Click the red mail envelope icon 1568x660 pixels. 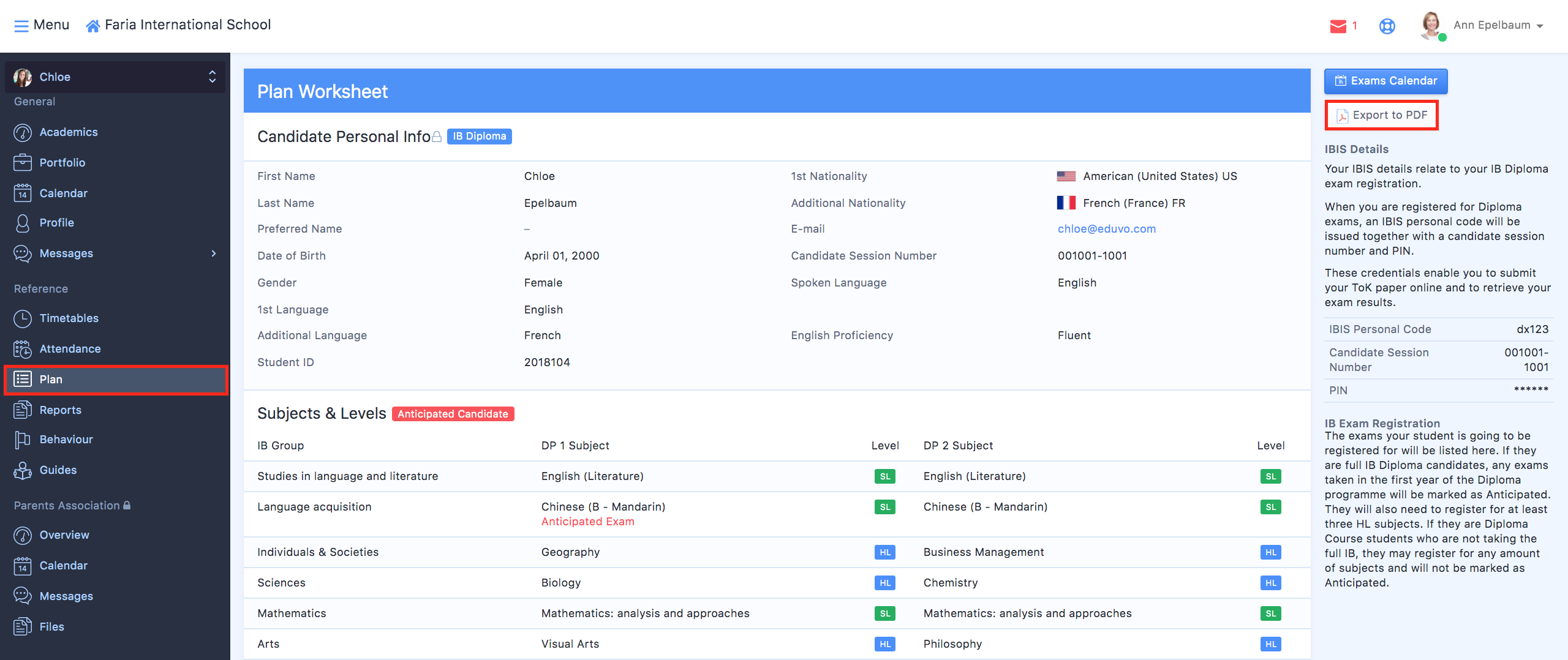(x=1338, y=26)
